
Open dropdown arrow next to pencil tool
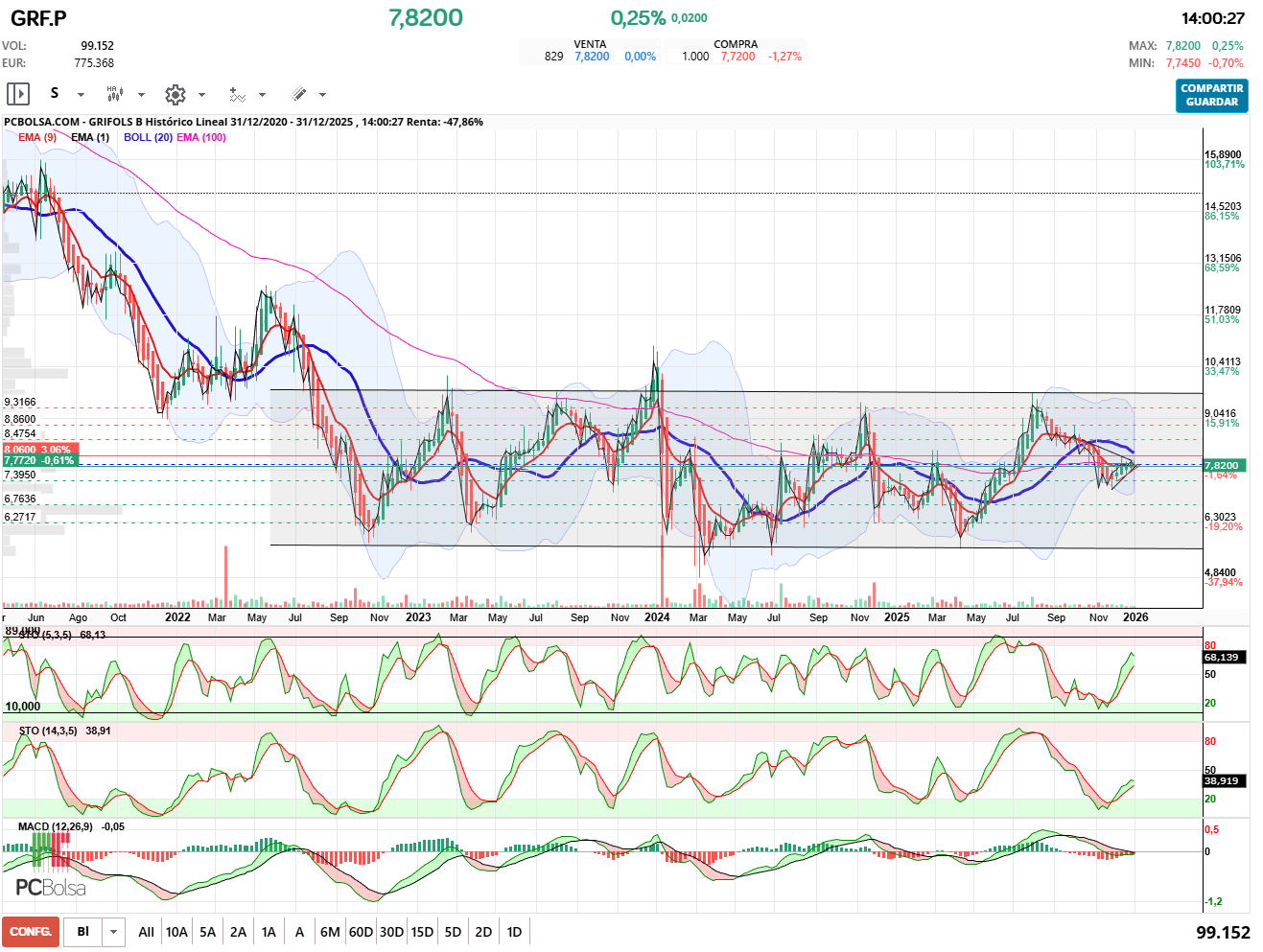(322, 95)
